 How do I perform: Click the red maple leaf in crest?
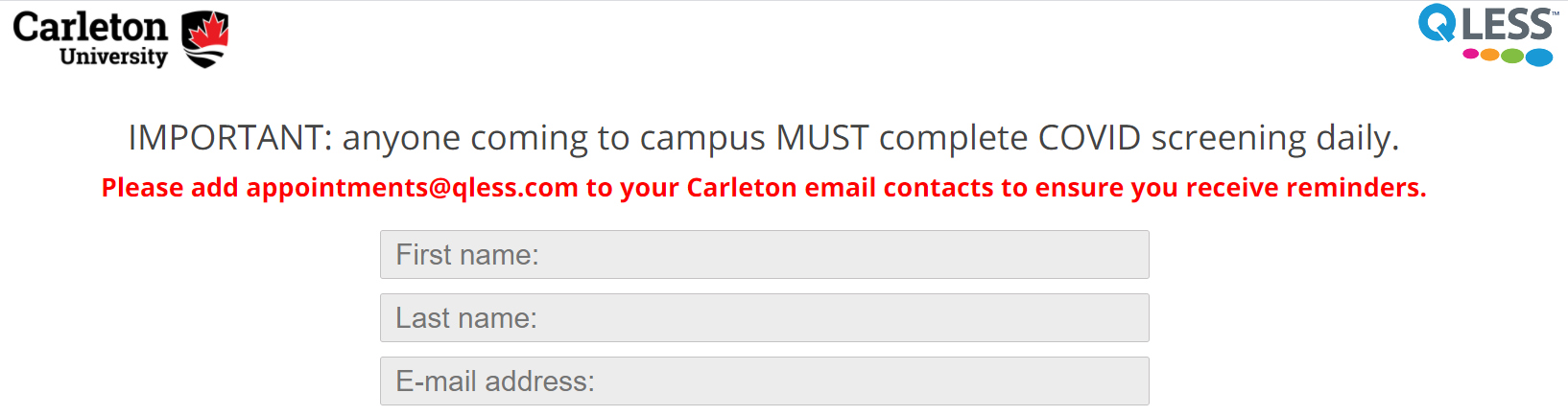(205, 30)
